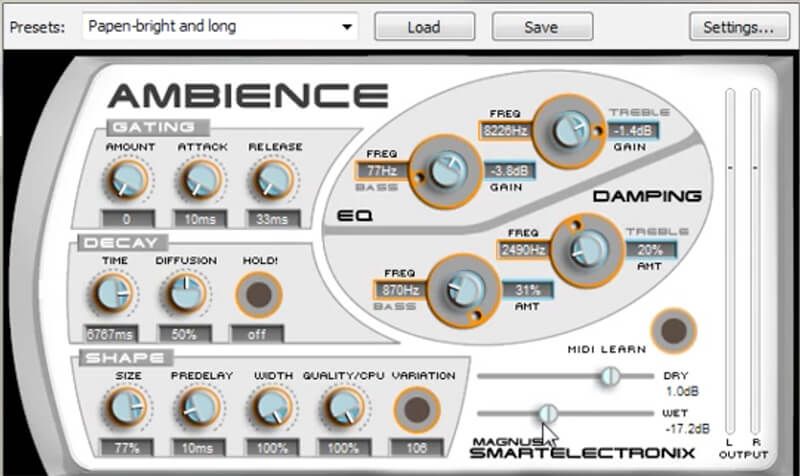Click the Quality/CPU value 100%

pyautogui.click(x=343, y=448)
